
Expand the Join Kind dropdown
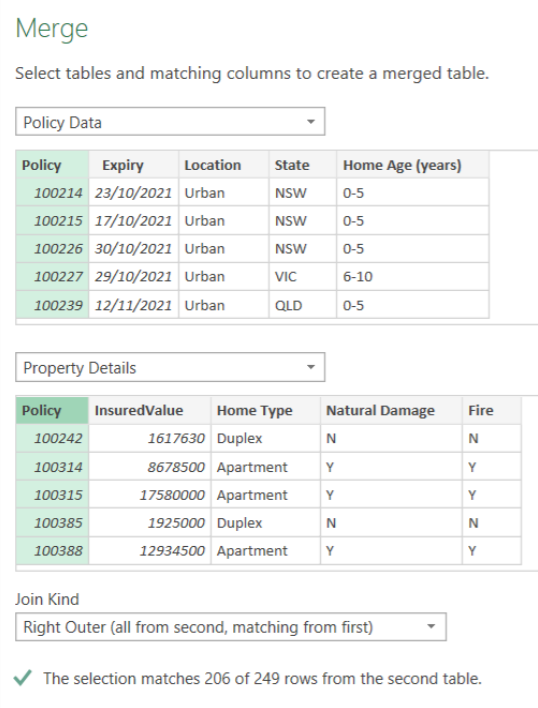(x=231, y=627)
